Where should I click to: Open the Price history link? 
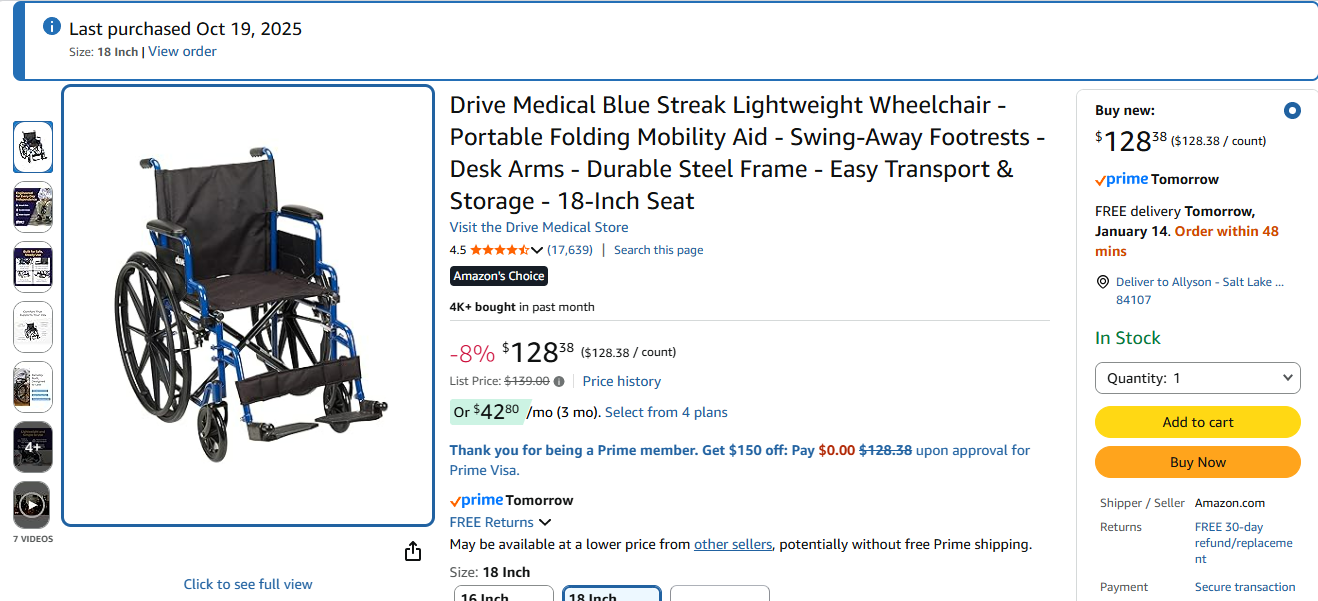pos(621,381)
